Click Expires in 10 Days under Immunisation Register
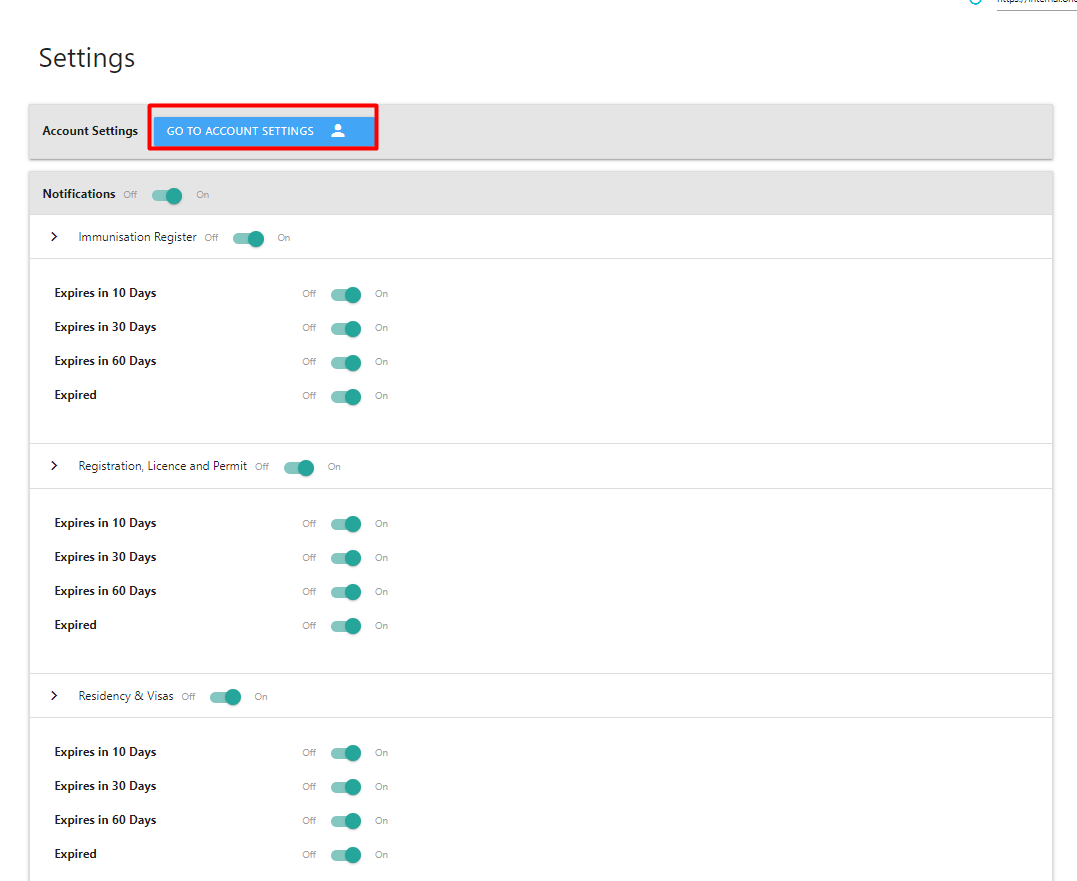1077x881 pixels. click(105, 293)
